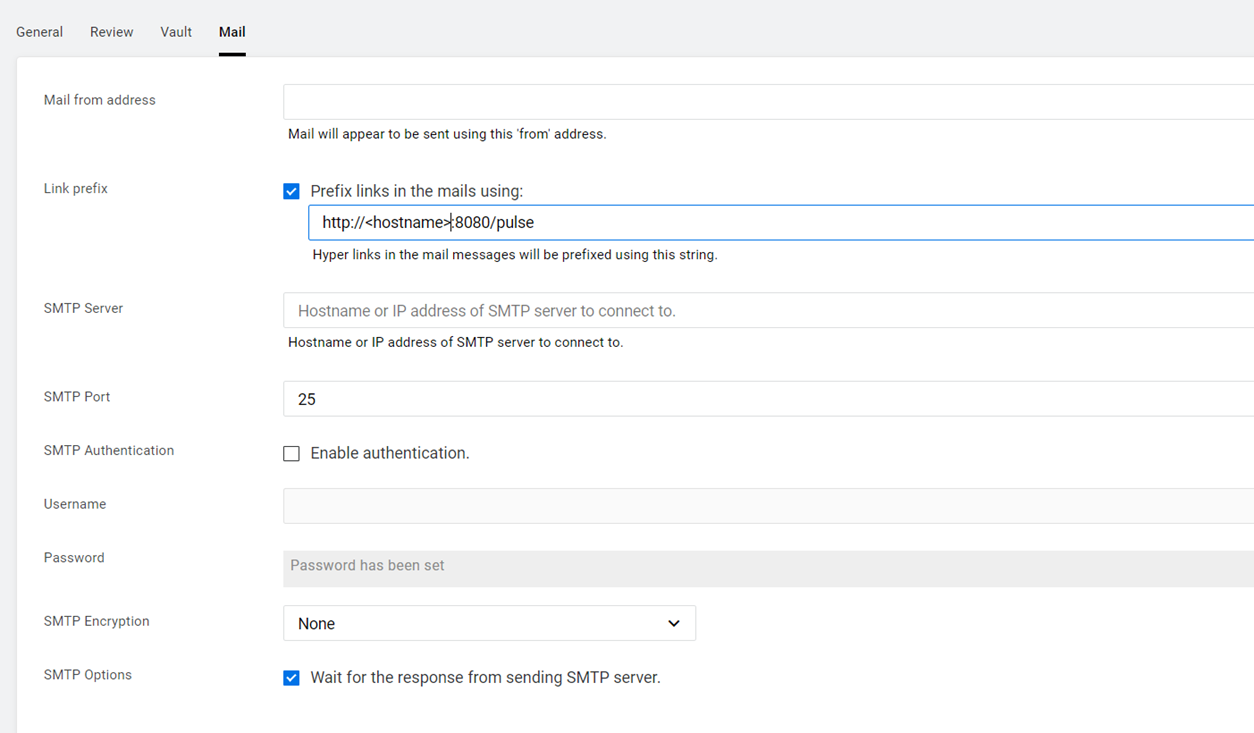
Task: Focus the Mail from address field
Action: 766,102
